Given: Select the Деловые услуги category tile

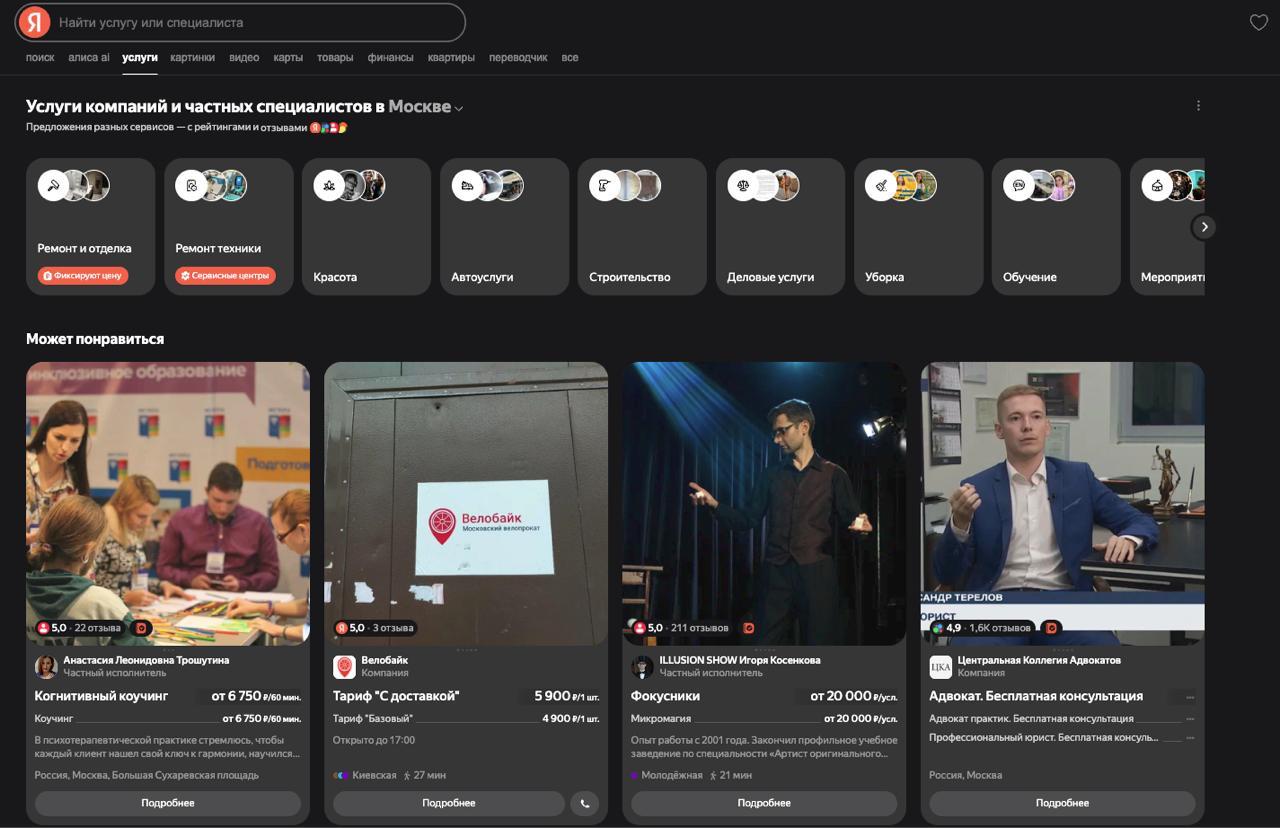Looking at the screenshot, I should 779,226.
